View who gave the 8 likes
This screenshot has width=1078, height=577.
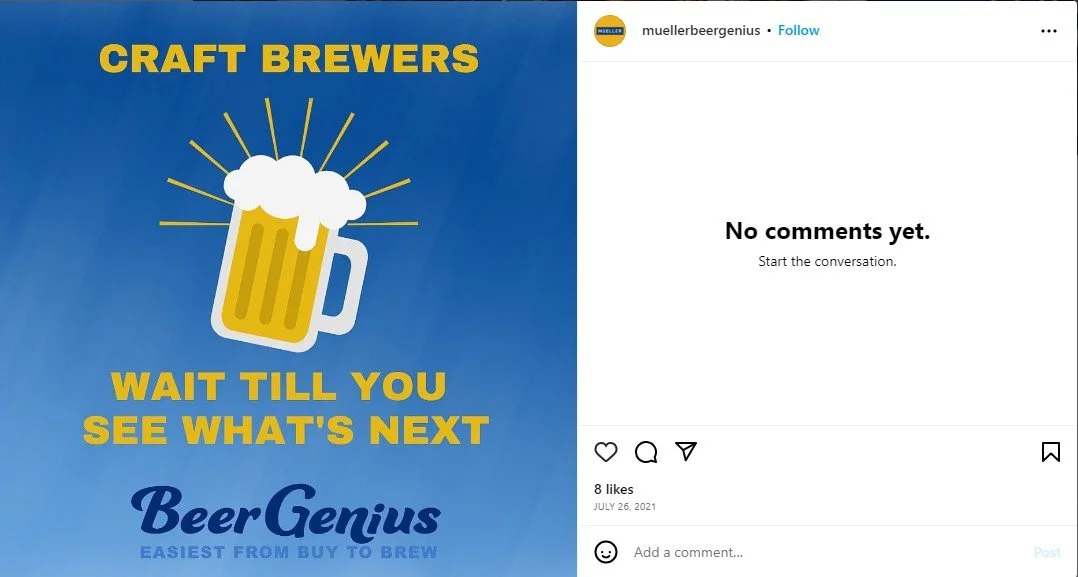pos(614,489)
